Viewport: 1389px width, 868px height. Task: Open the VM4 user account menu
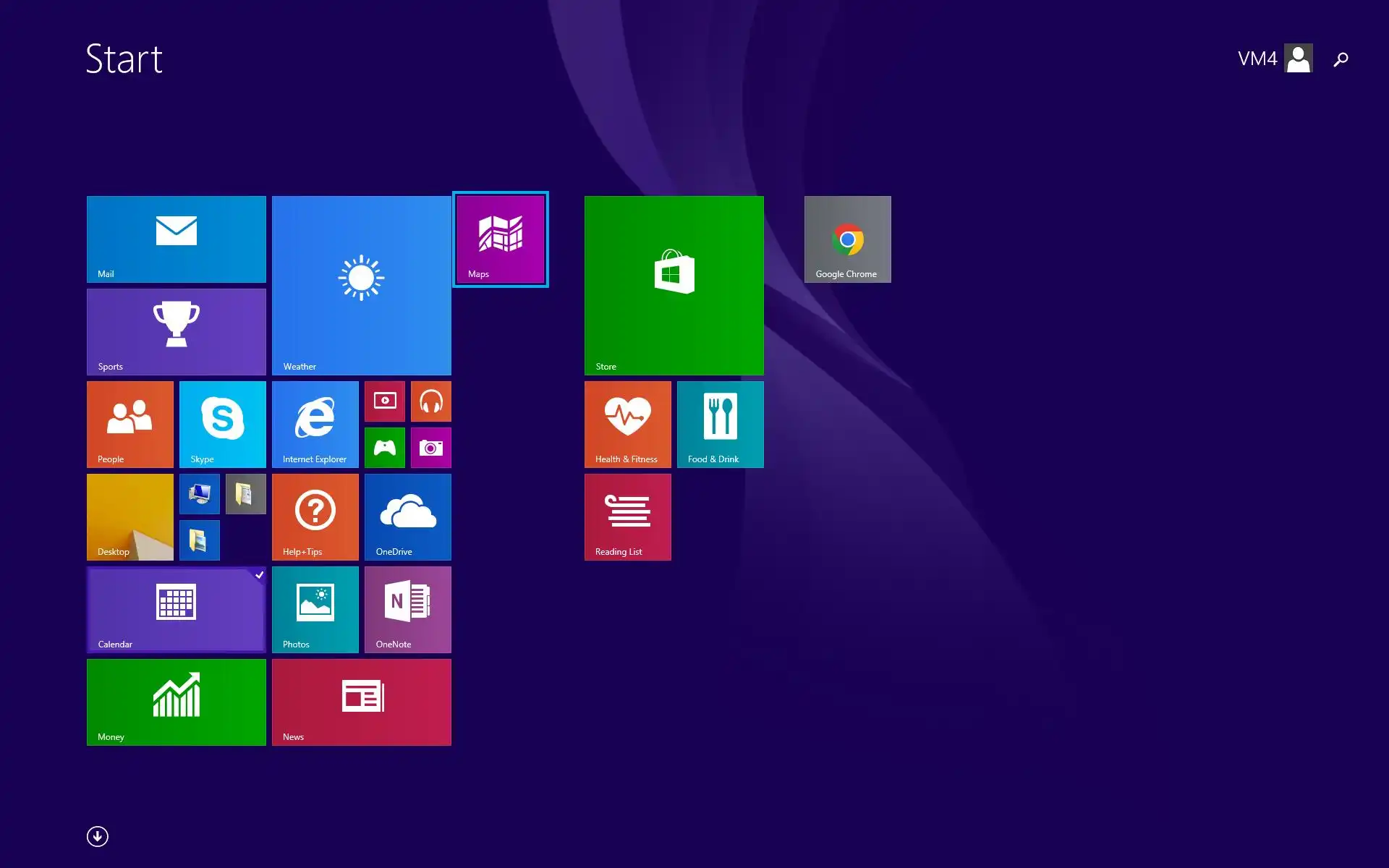(1275, 58)
